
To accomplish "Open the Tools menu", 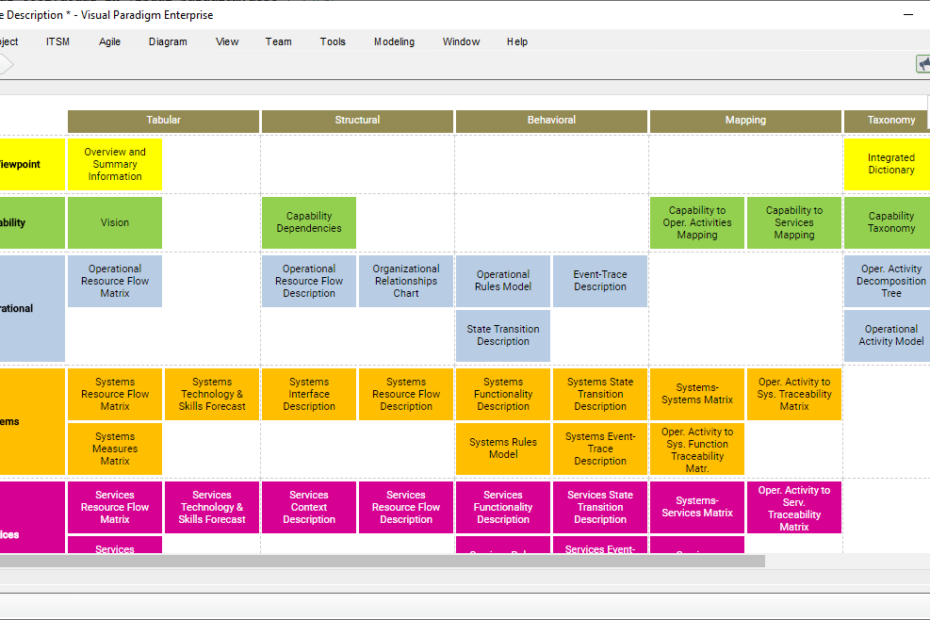I will pyautogui.click(x=333, y=42).
